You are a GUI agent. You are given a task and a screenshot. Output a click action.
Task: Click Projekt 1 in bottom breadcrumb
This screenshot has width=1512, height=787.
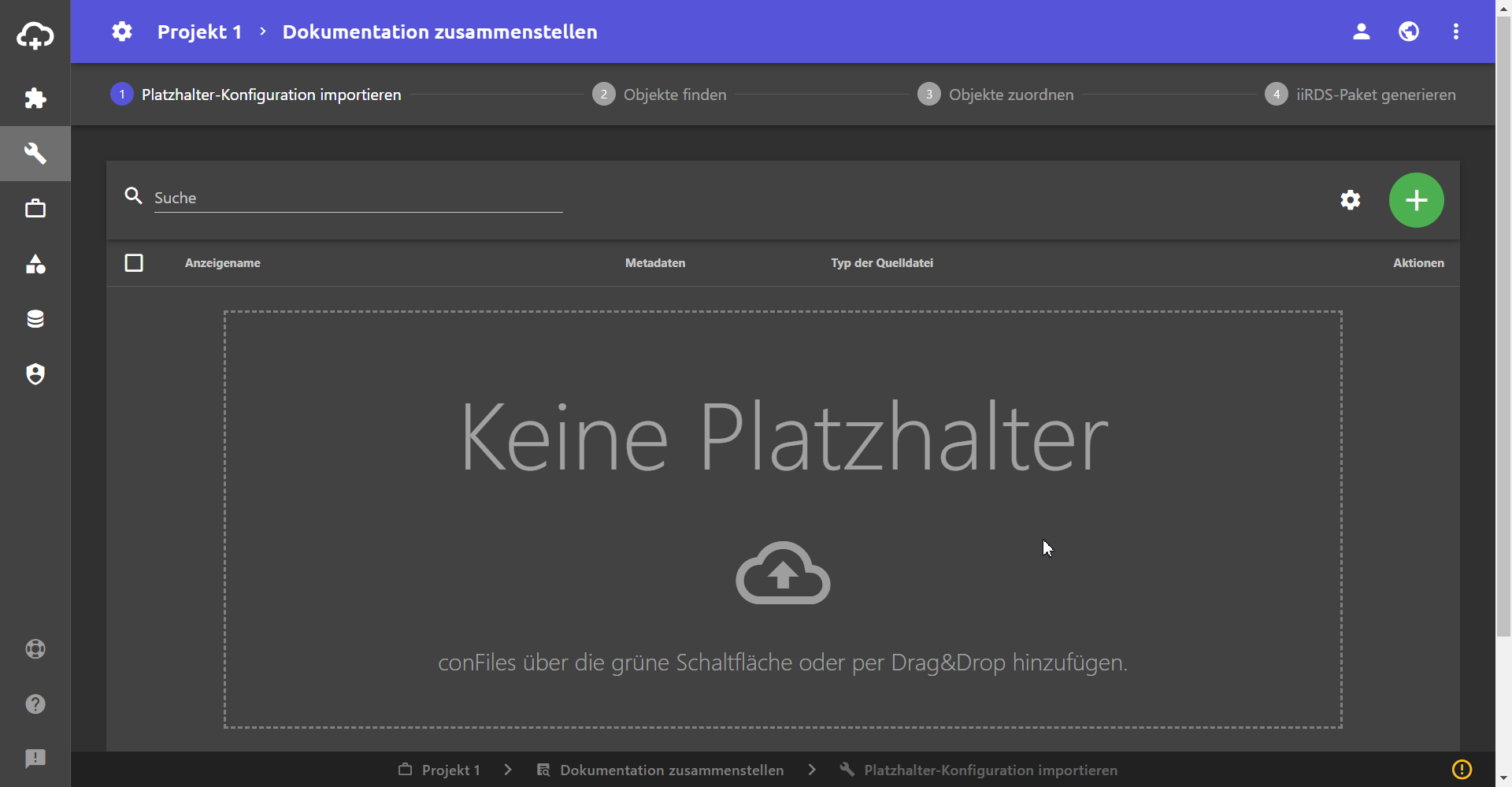tap(439, 770)
